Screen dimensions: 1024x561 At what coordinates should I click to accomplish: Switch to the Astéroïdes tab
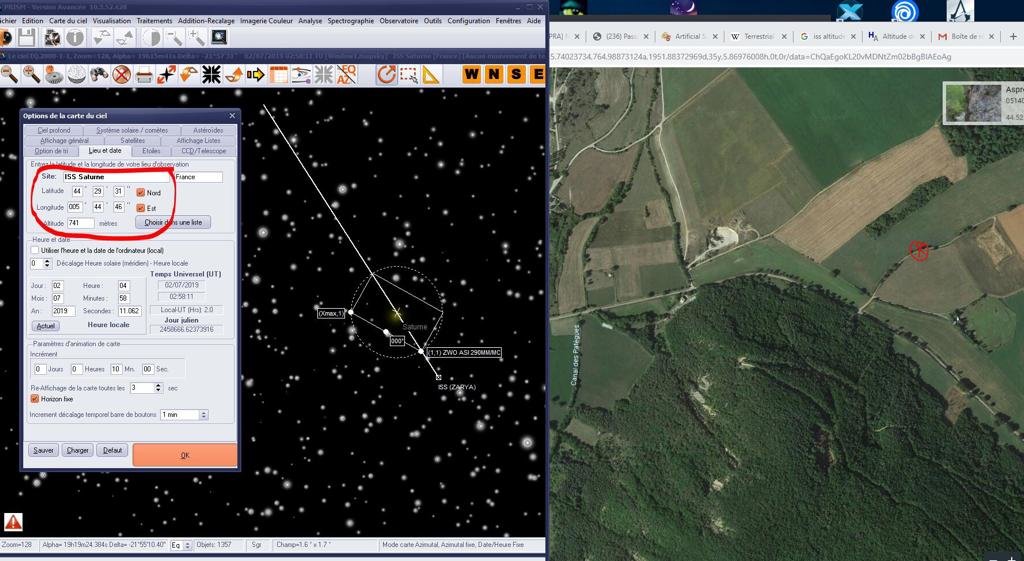point(208,130)
